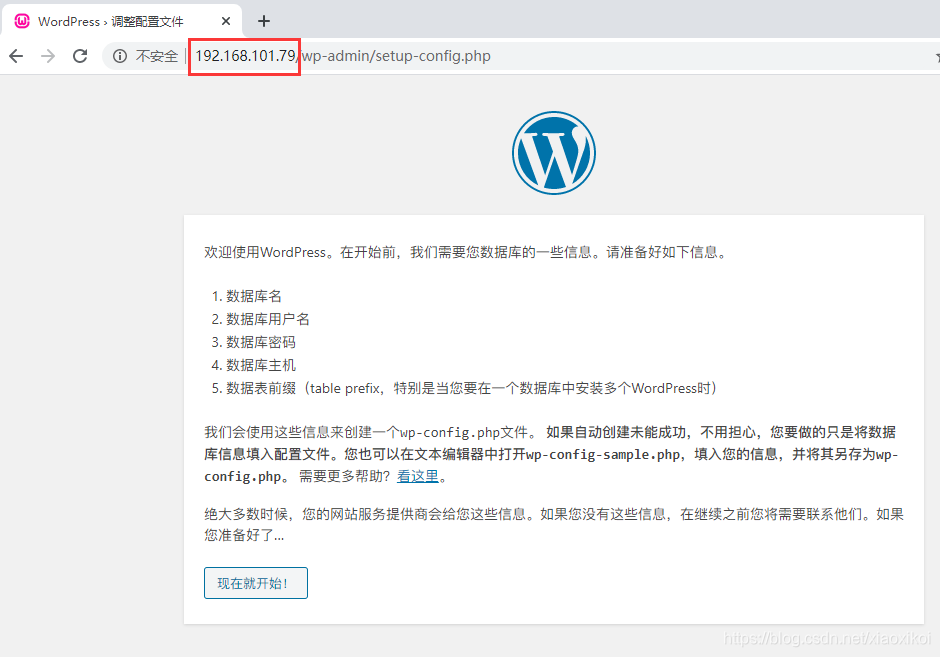Click the address bar URL text
The height and width of the screenshot is (657, 940).
tap(343, 56)
